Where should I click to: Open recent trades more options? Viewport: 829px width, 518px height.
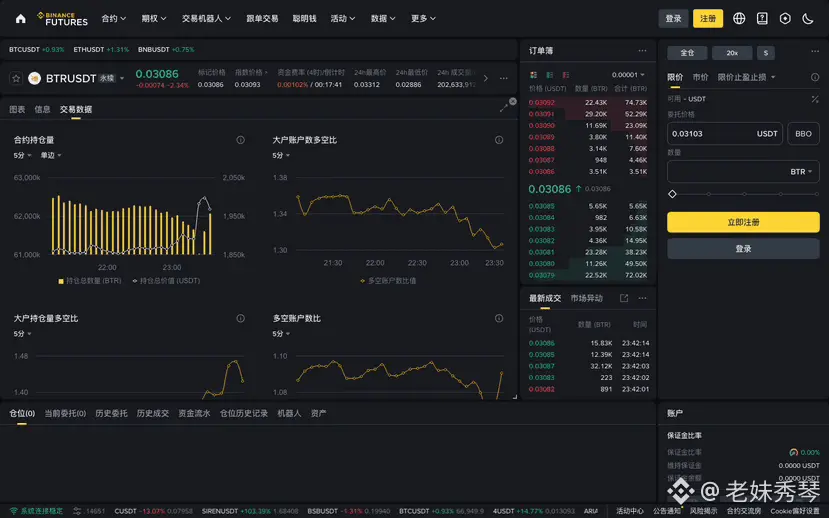click(x=642, y=298)
